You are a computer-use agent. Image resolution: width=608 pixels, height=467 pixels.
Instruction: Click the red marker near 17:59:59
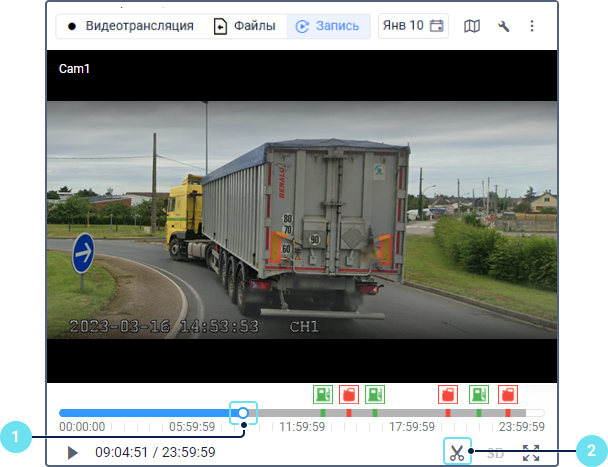point(448,413)
